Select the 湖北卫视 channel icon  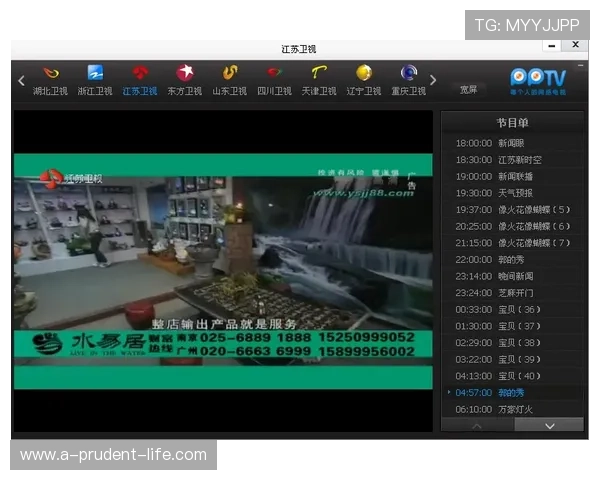pyautogui.click(x=51, y=73)
